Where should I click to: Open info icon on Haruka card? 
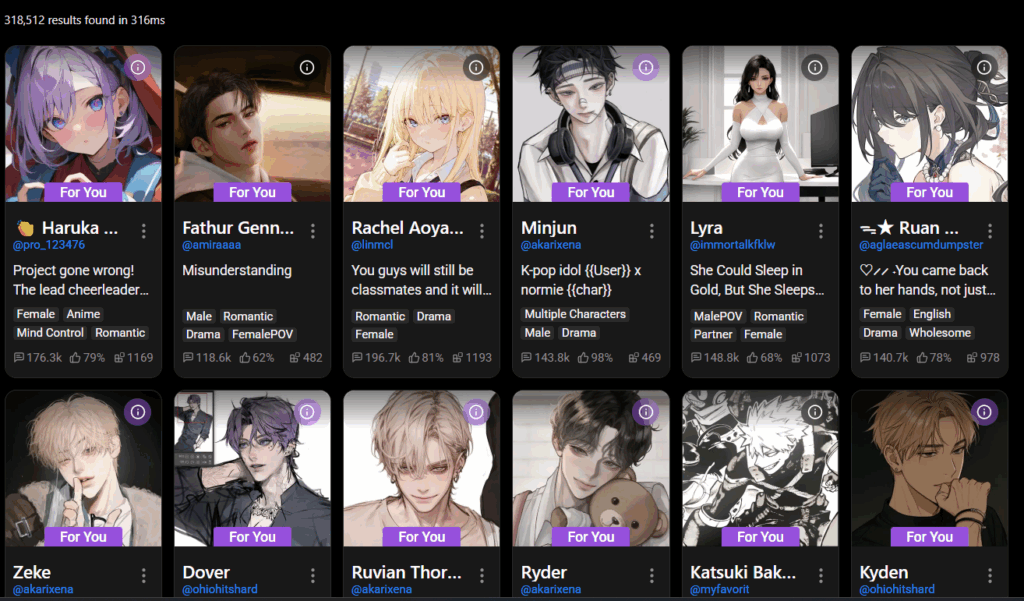[x=137, y=67]
